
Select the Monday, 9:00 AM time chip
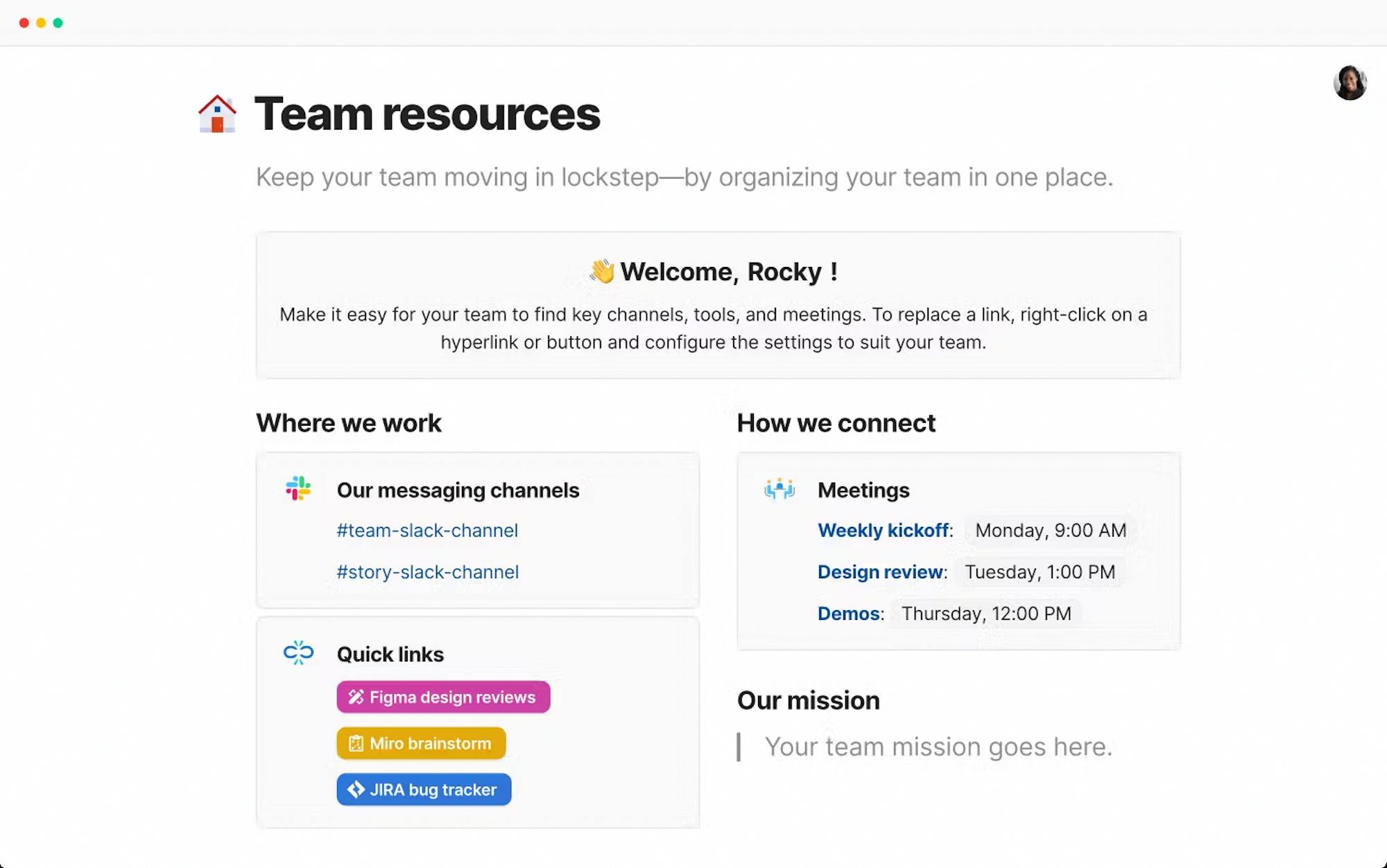[1051, 530]
